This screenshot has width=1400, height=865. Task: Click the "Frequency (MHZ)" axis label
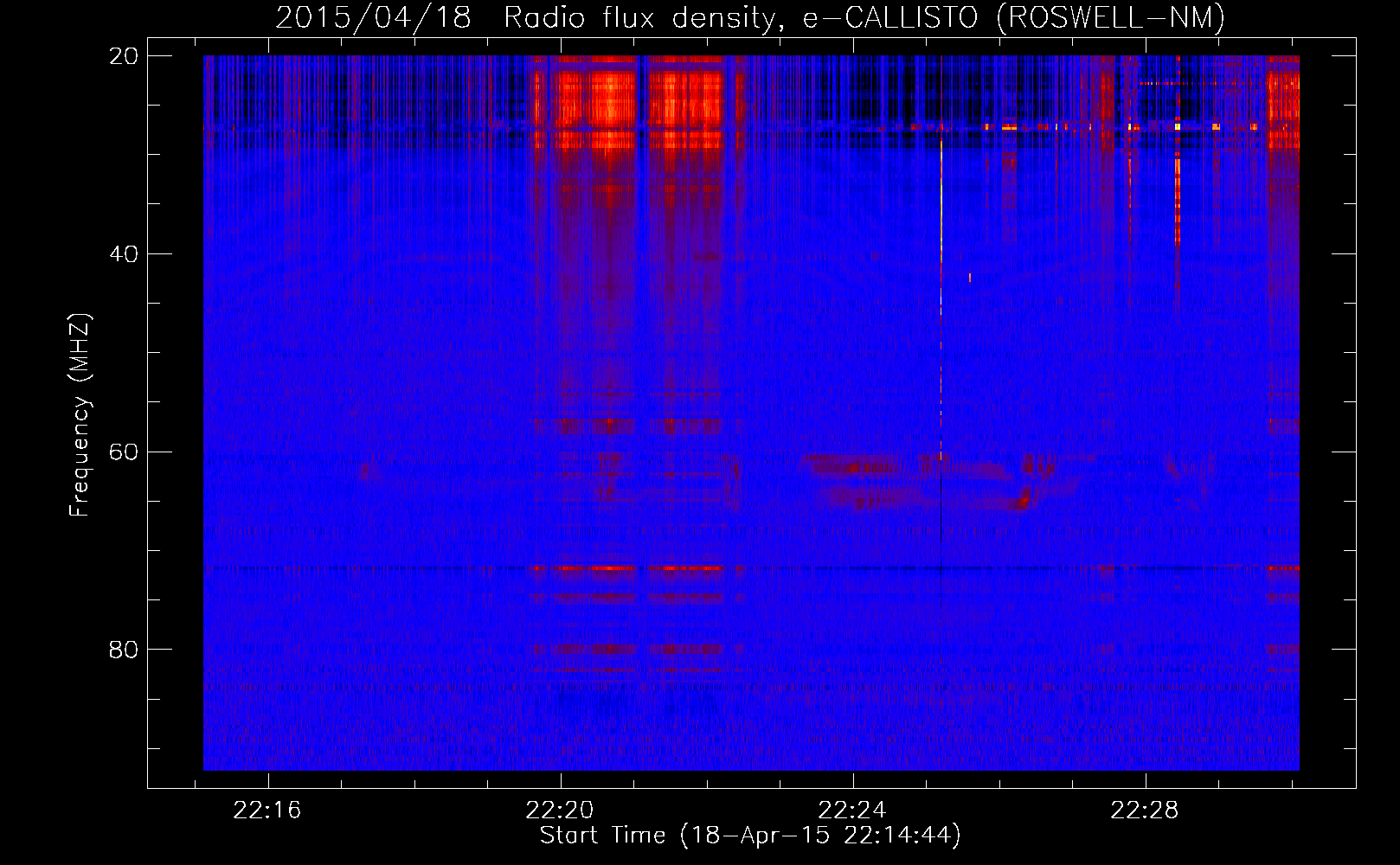pos(80,415)
